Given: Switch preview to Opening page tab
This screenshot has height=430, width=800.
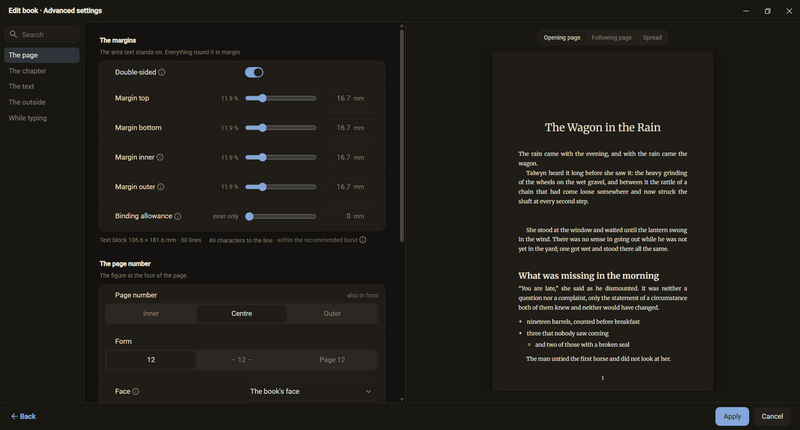Looking at the screenshot, I should [562, 37].
